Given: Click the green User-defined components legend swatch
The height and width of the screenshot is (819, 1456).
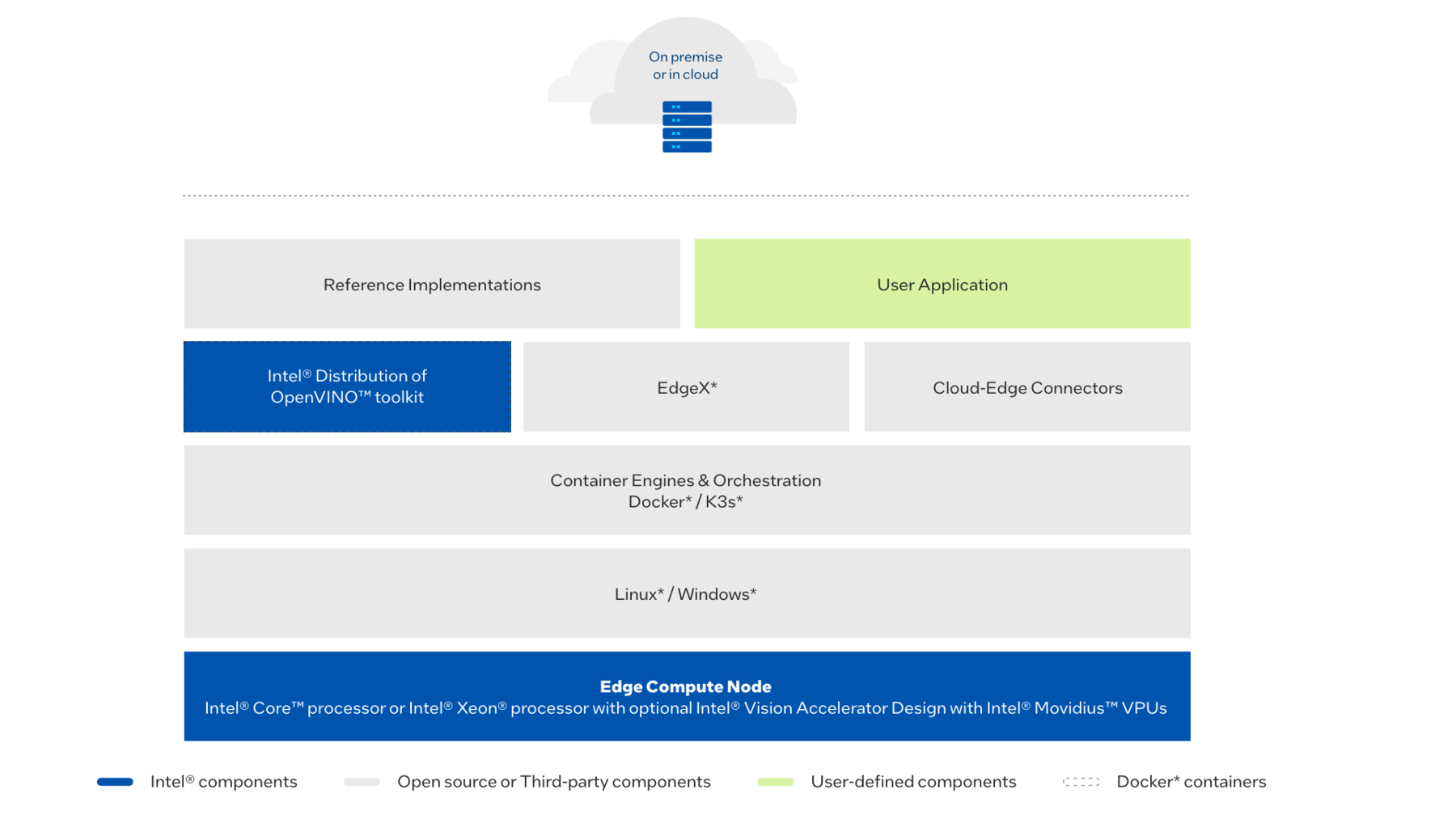Looking at the screenshot, I should [x=775, y=782].
